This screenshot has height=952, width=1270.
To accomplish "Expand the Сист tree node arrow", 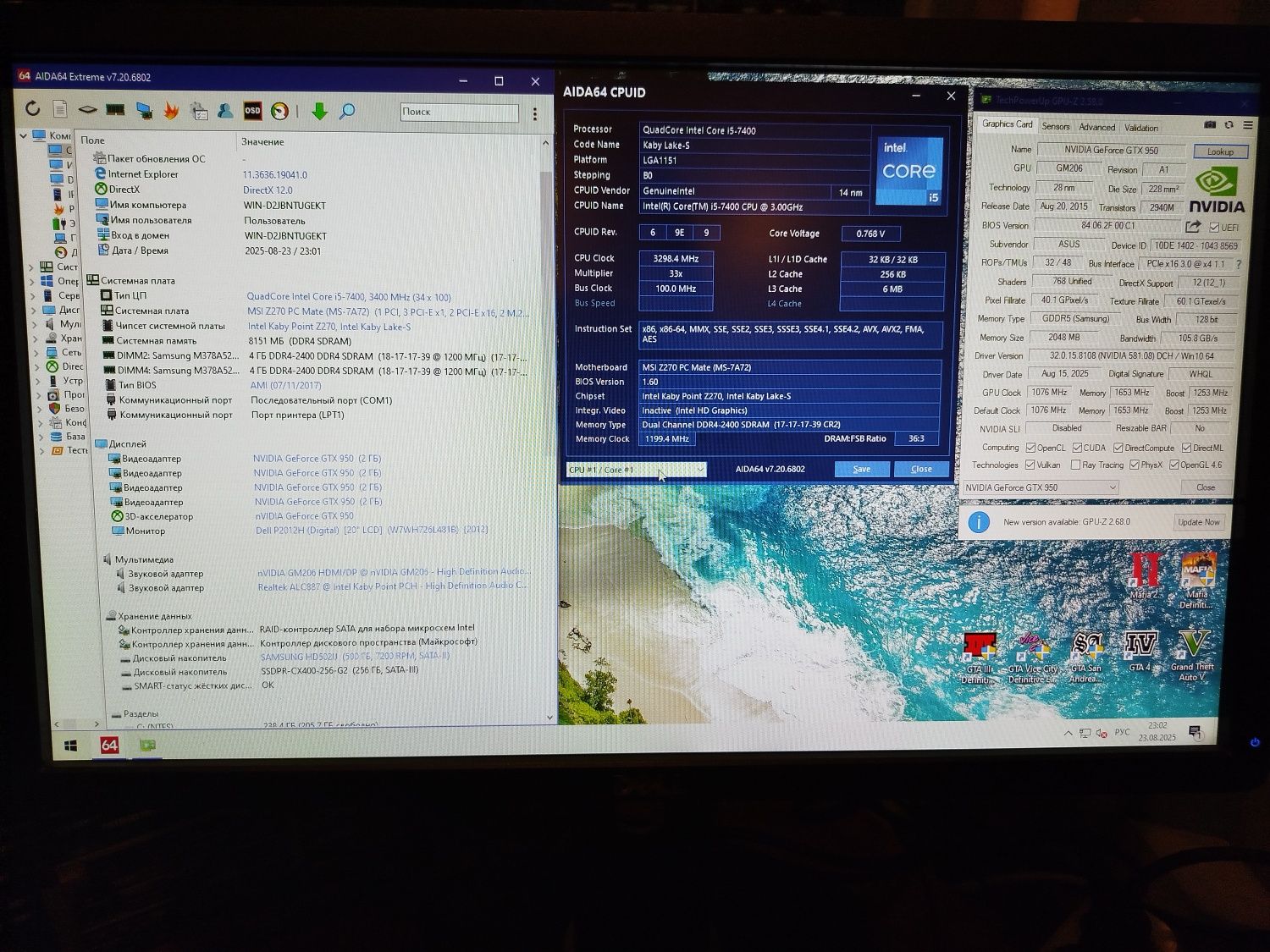I will coord(31,267).
